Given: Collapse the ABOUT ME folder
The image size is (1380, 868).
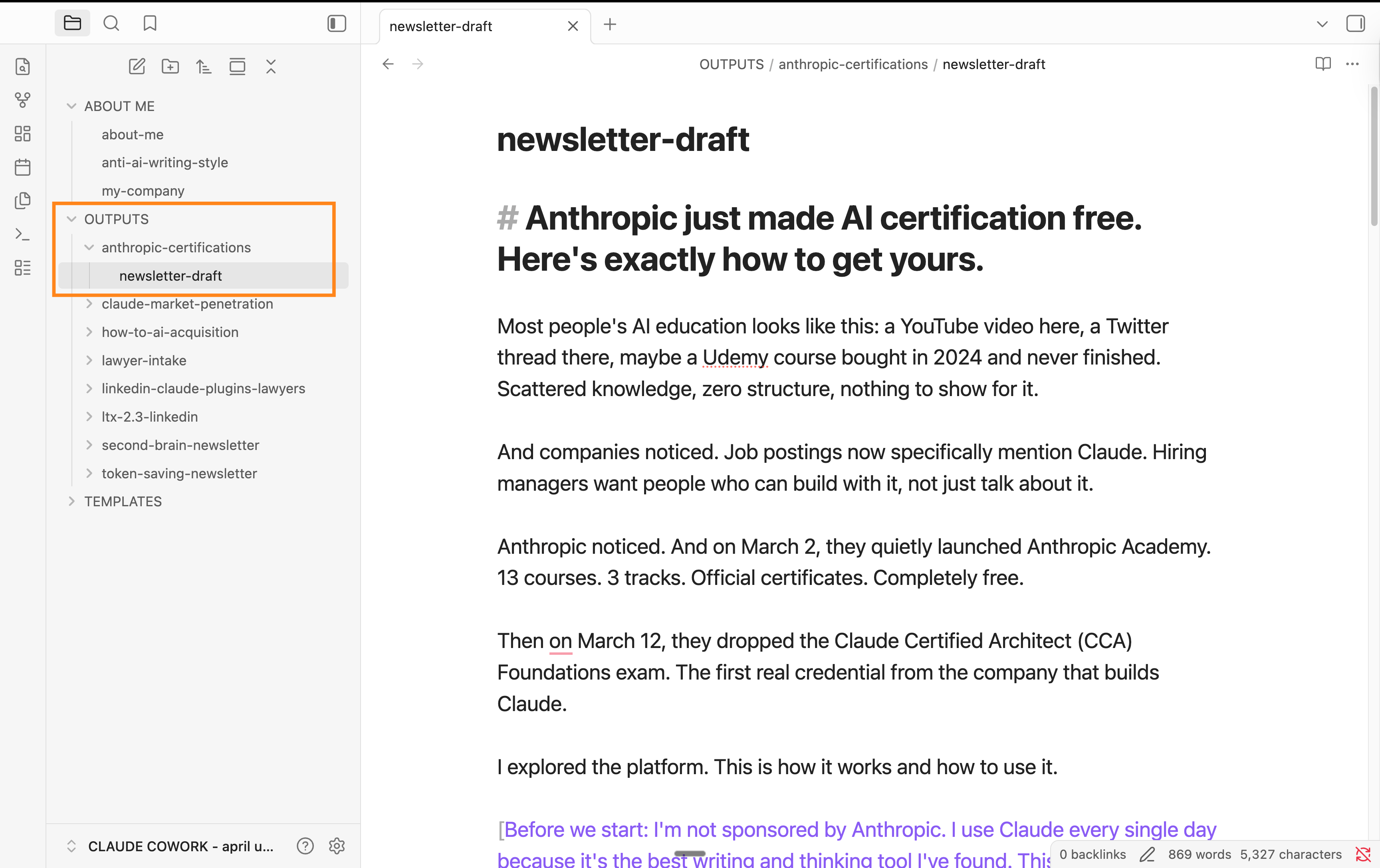Looking at the screenshot, I should click(x=71, y=106).
